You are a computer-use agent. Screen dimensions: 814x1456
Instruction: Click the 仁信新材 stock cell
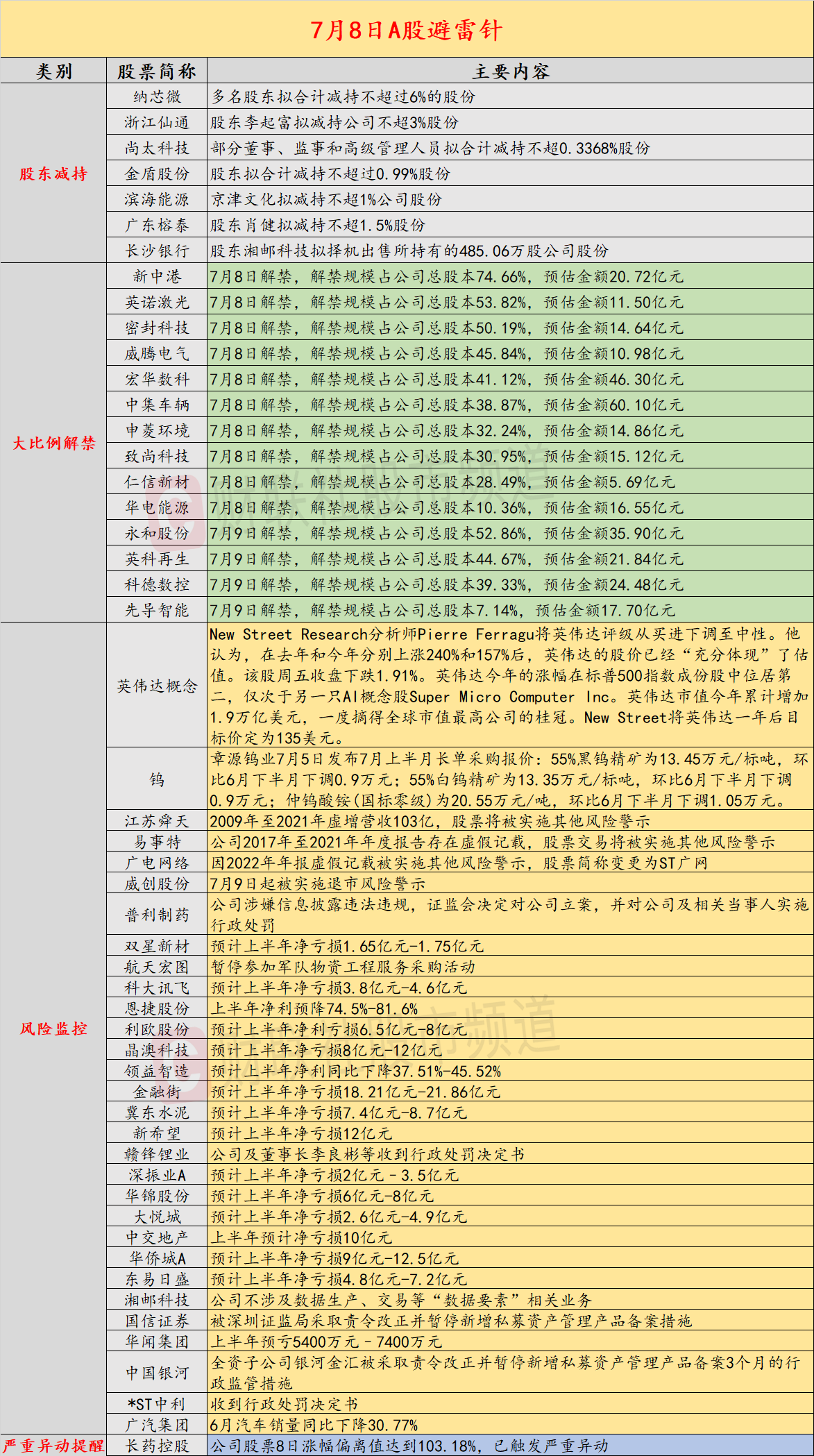click(157, 482)
